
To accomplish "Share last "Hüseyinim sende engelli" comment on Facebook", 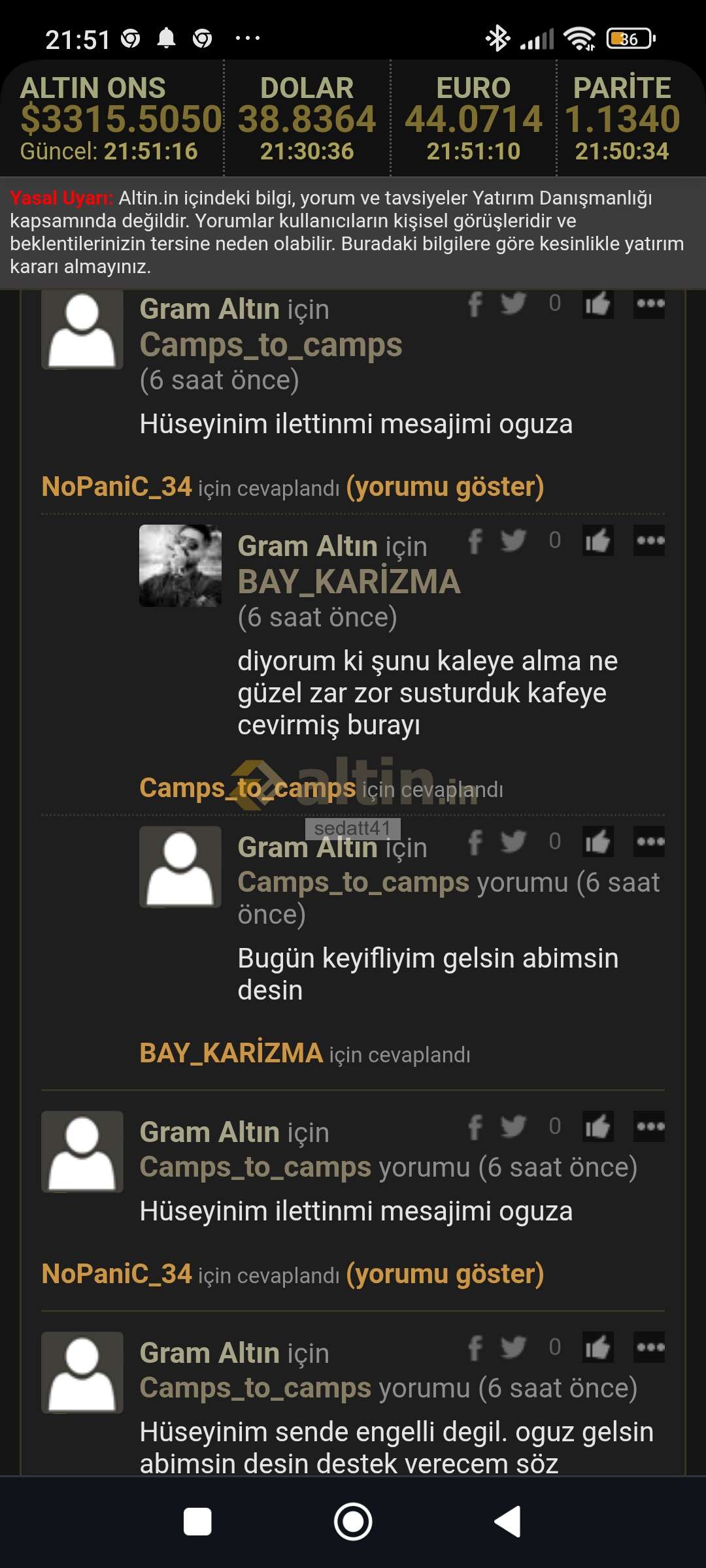I will coord(476,1347).
